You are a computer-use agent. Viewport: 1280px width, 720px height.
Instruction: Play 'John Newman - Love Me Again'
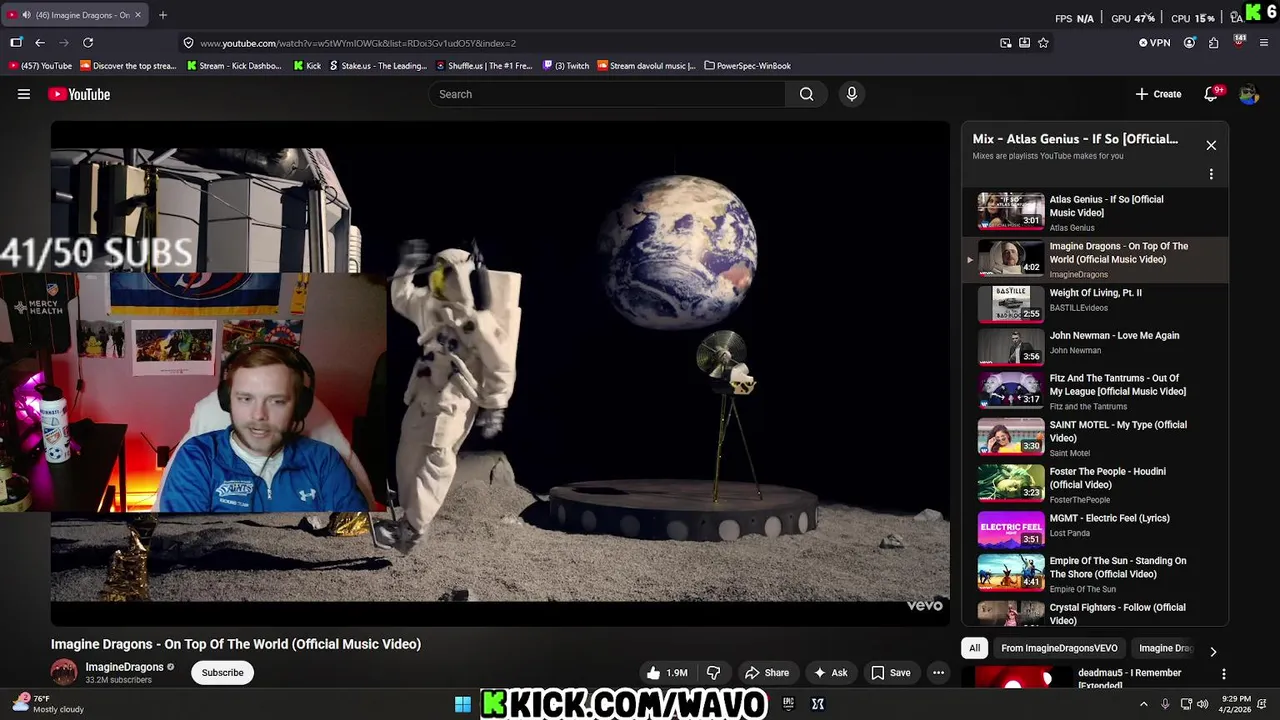pyautogui.click(x=1095, y=347)
